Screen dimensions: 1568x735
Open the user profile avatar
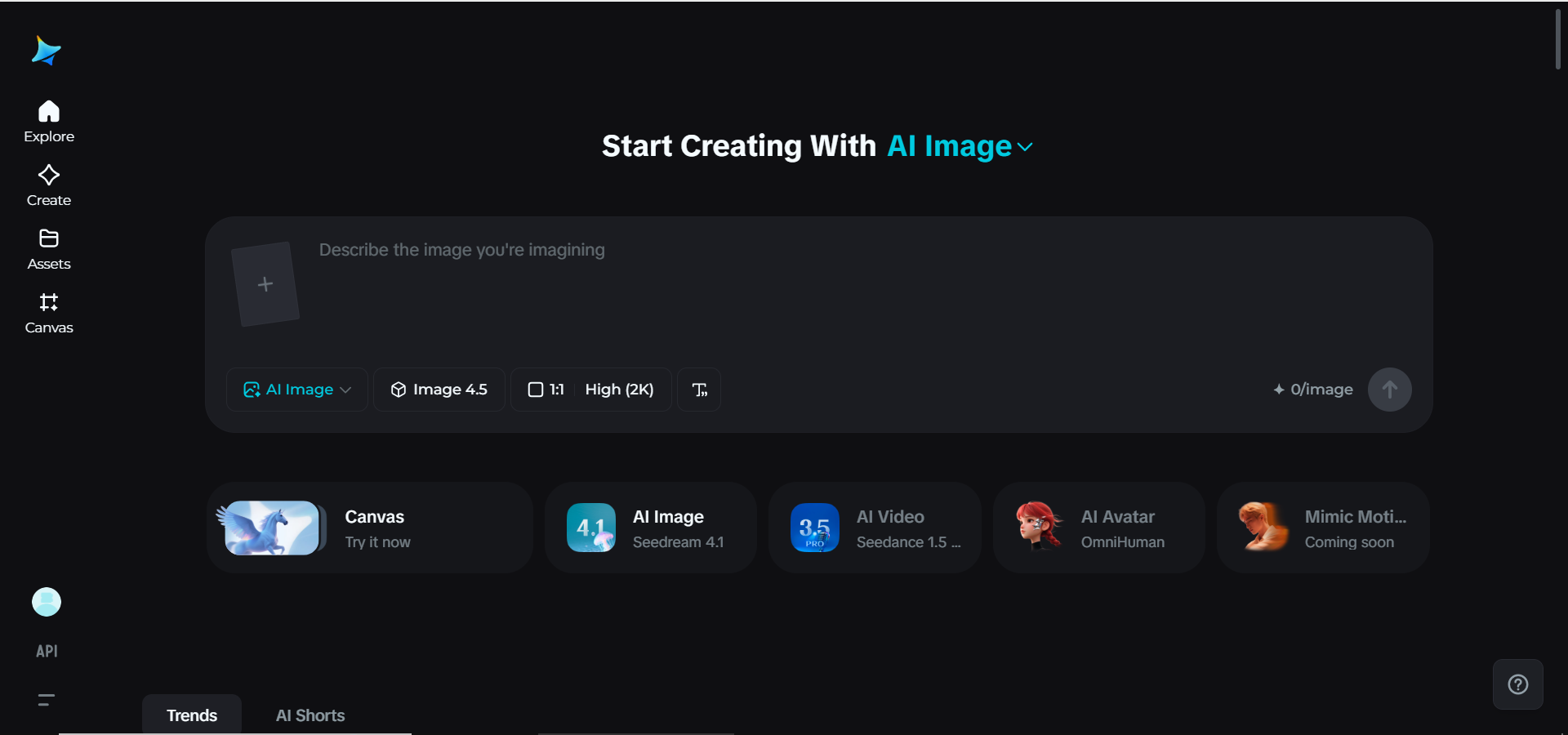[x=47, y=602]
